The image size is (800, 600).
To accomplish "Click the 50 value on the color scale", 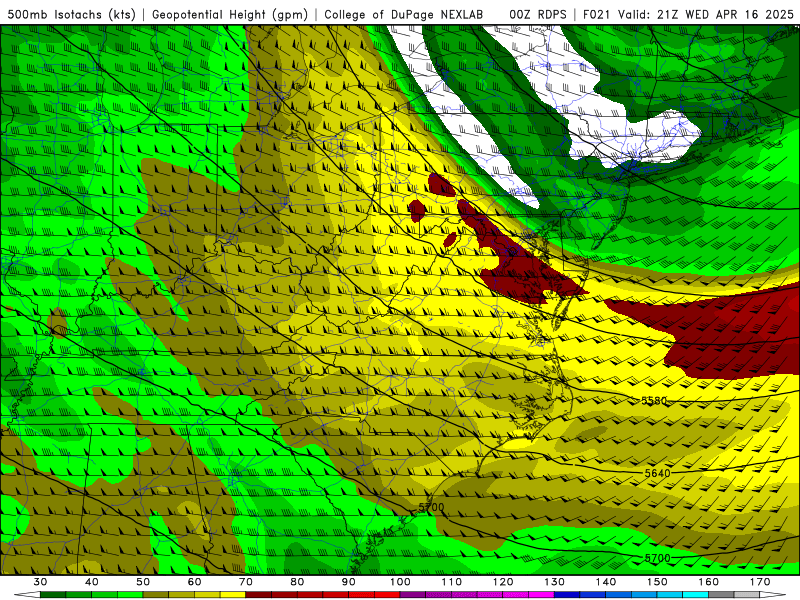I will click(x=143, y=582).
